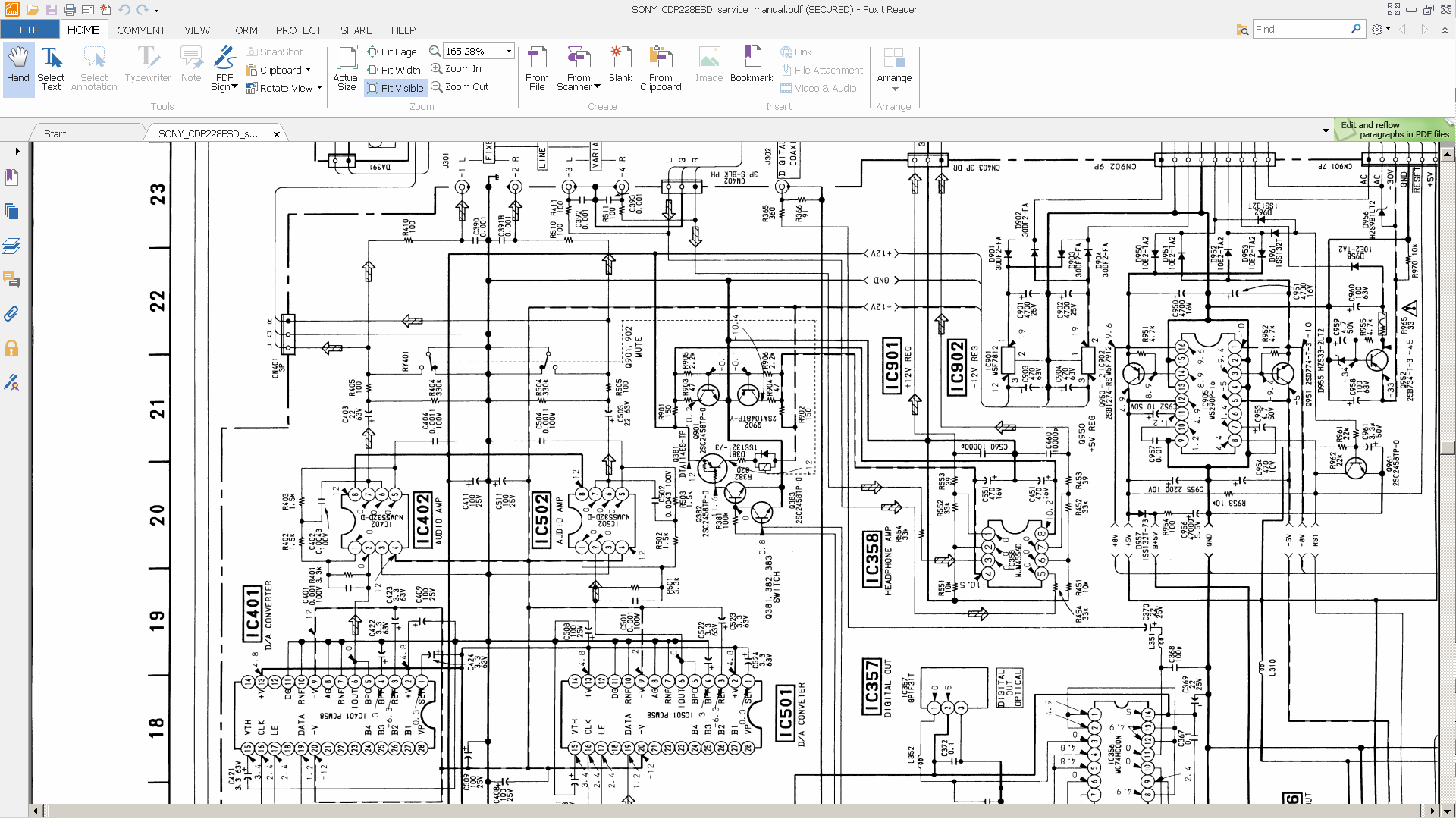The height and width of the screenshot is (819, 1456).
Task: Switch to the VIEW tab
Action: 197,30
